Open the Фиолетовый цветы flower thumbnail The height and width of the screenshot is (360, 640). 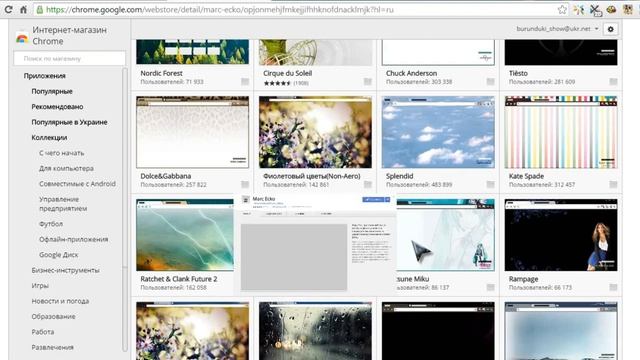(x=315, y=132)
